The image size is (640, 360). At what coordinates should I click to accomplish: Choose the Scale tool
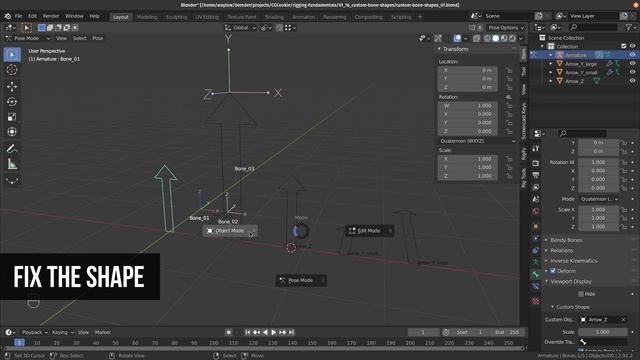tap(12, 117)
